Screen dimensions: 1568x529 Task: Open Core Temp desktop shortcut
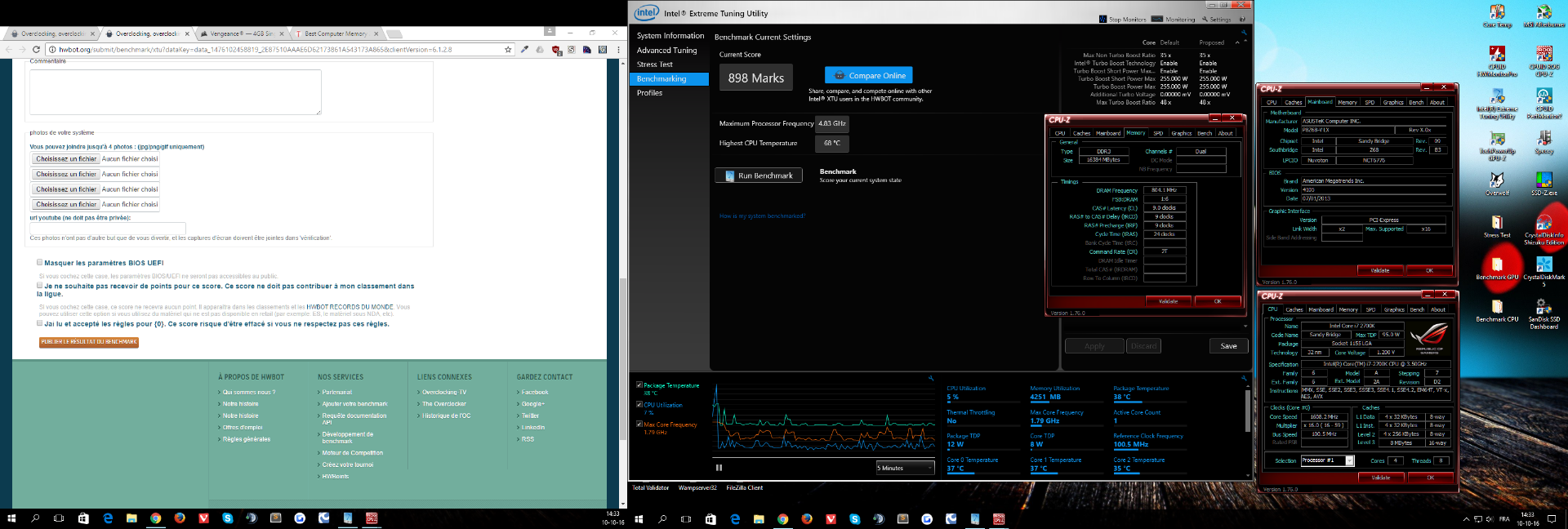1497,16
